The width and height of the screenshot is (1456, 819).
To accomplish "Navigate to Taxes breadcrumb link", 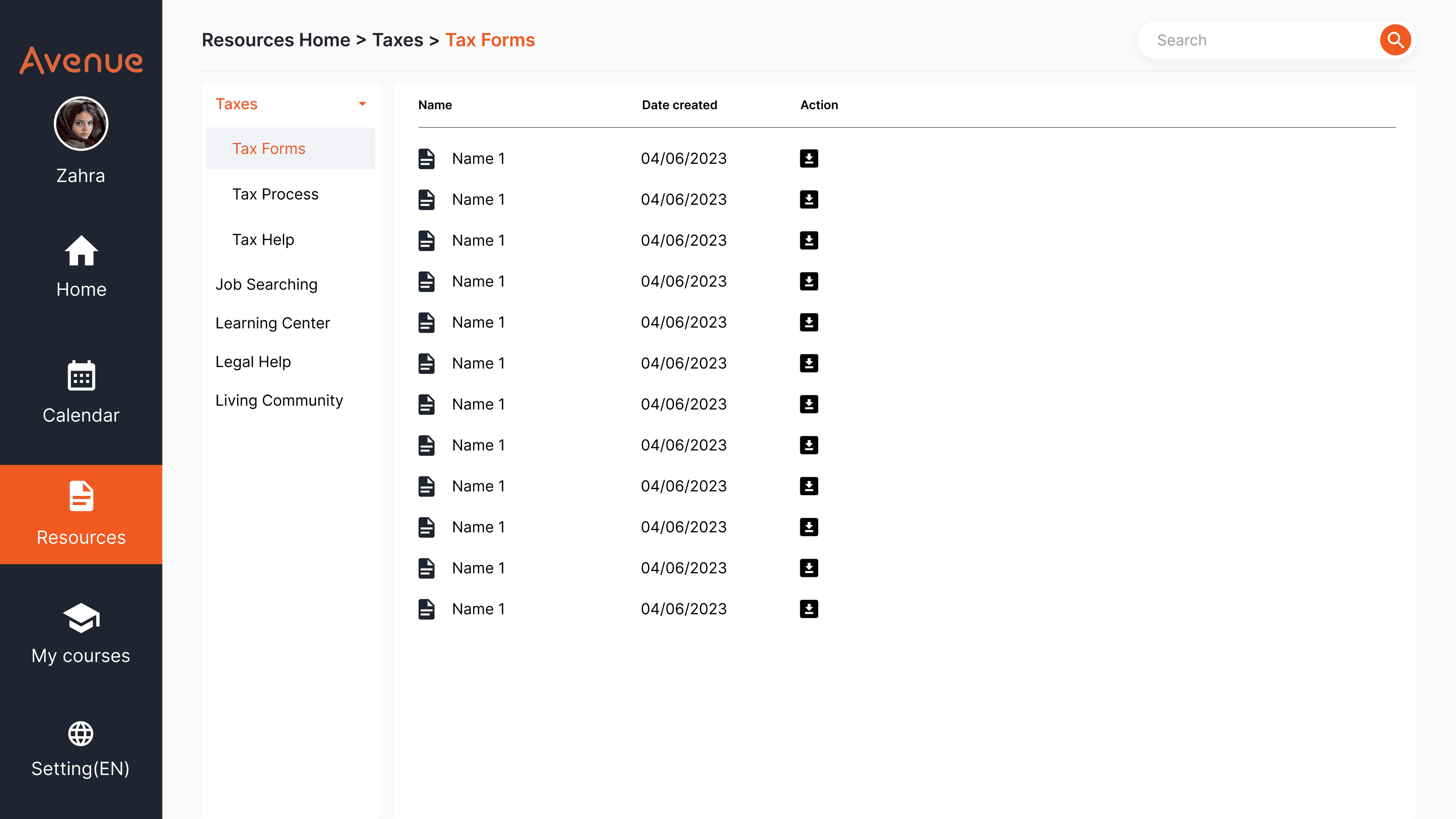I will tap(397, 40).
